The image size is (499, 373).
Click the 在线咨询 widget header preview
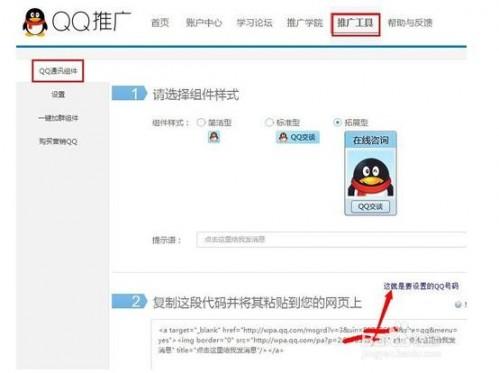coord(370,140)
